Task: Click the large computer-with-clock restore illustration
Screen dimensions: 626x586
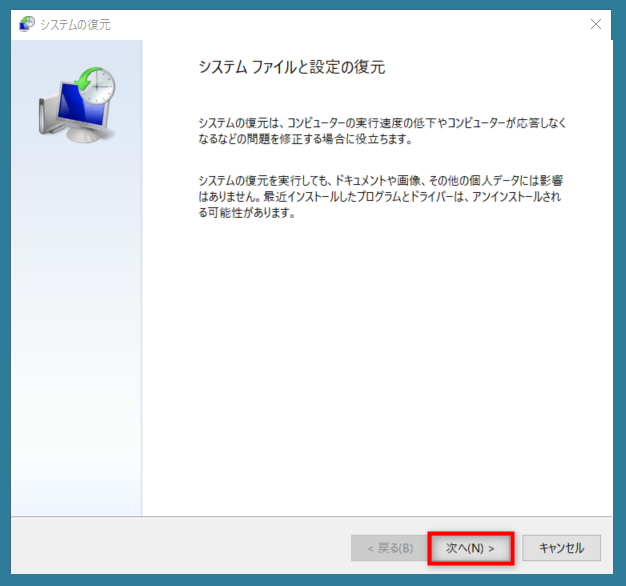Action: [x=77, y=105]
